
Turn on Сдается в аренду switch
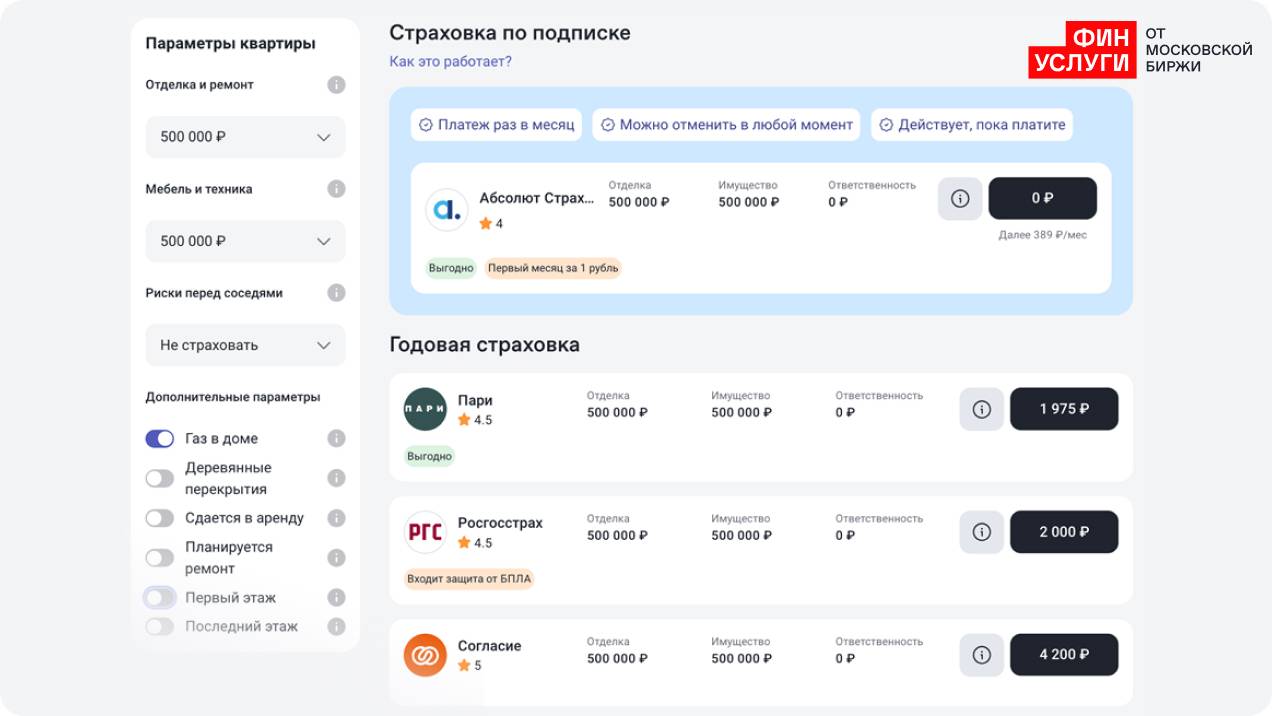(160, 518)
